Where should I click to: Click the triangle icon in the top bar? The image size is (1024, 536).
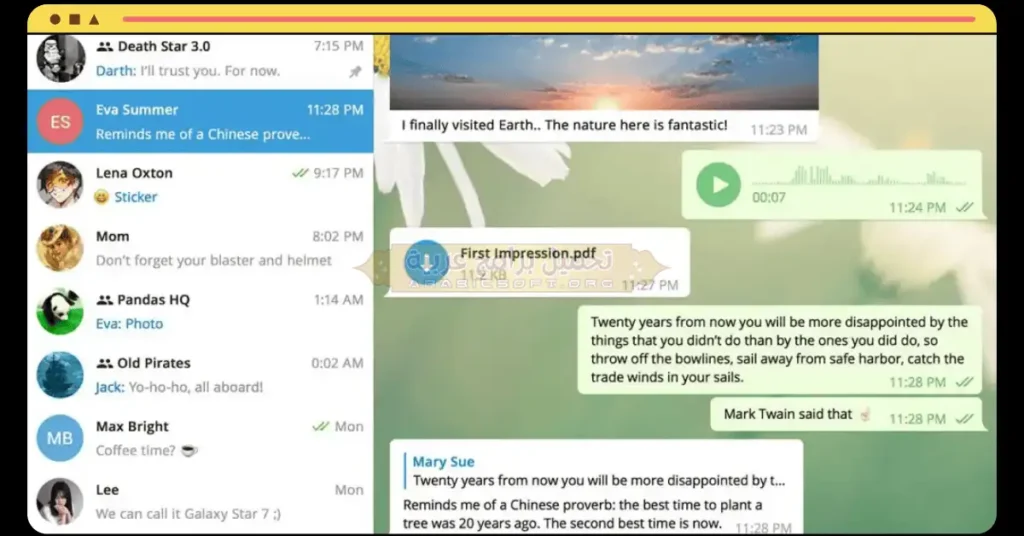(x=94, y=20)
